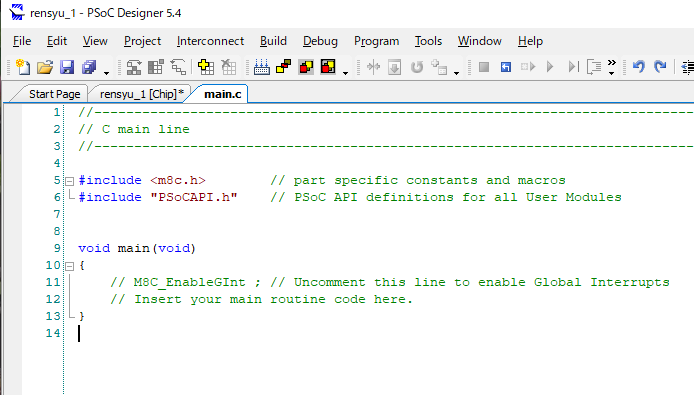Viewport: 694px width, 395px height.
Task: Open the Build menu
Action: tap(273, 41)
